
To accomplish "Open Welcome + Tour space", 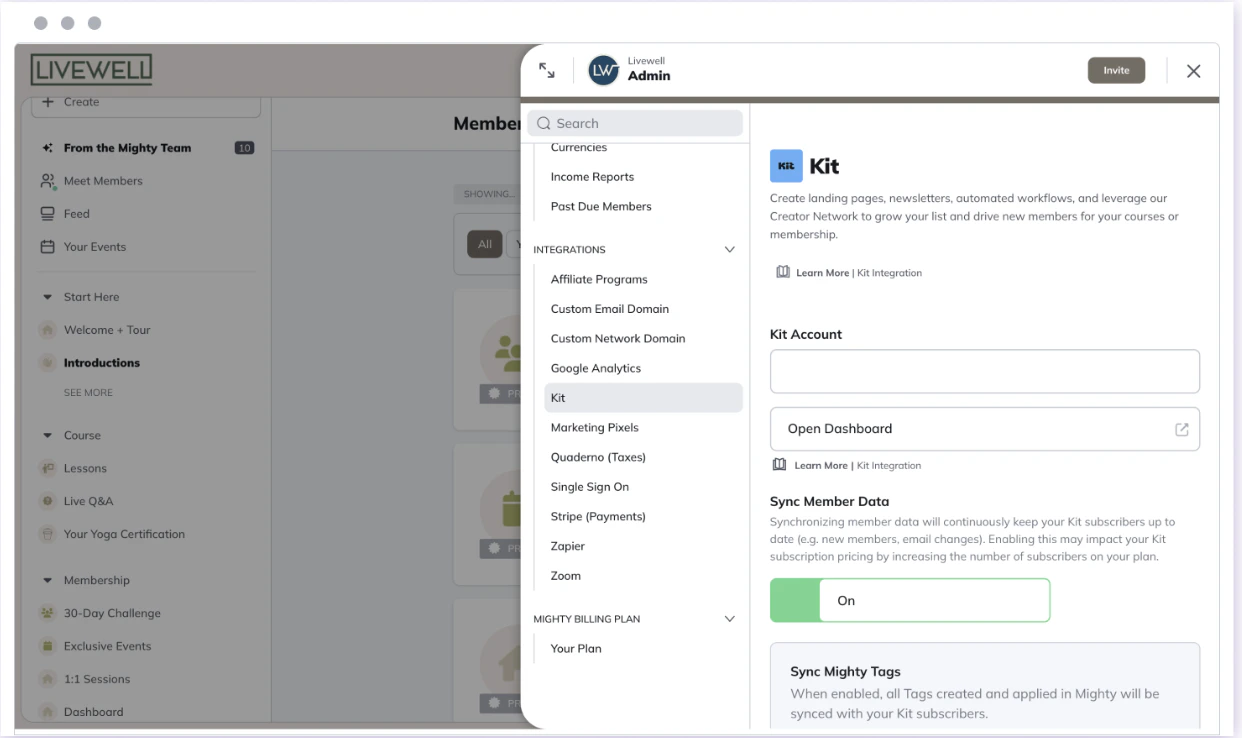I will [x=107, y=330].
